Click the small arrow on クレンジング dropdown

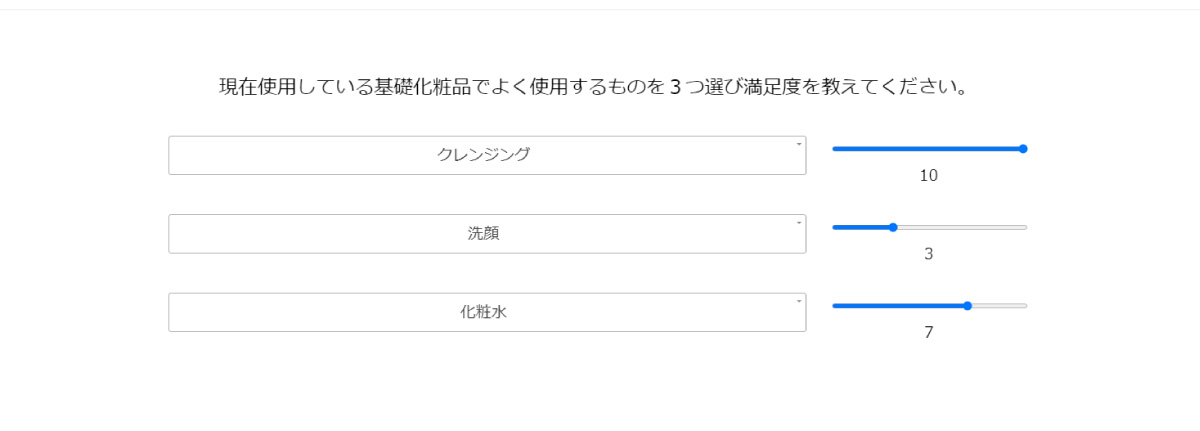[x=799, y=144]
